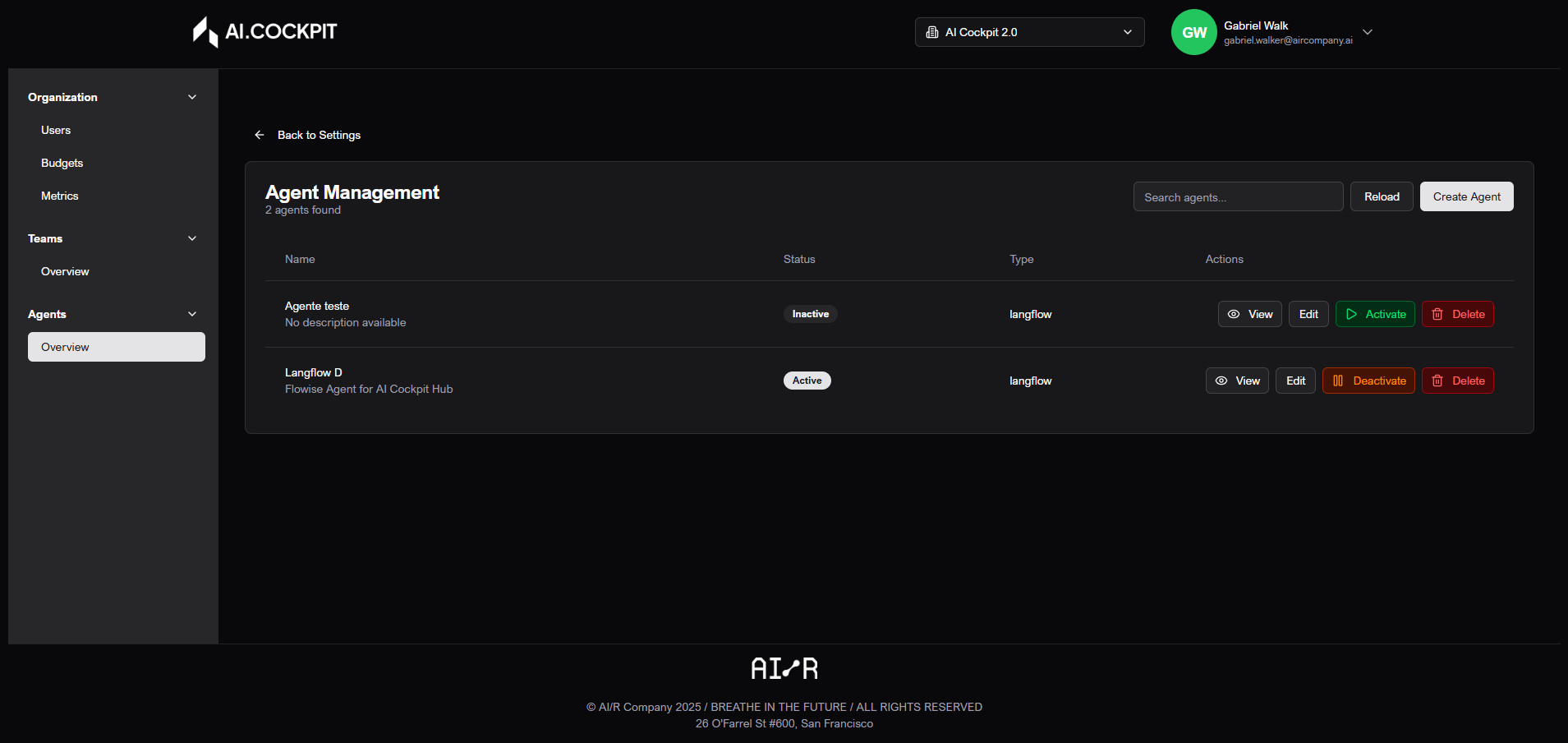
Task: View the Langflow D agent
Action: coord(1237,381)
